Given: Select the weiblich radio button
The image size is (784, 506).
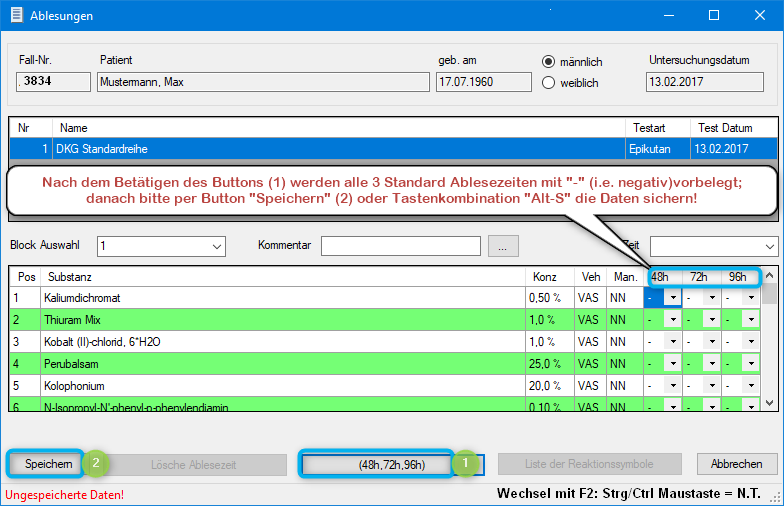Looking at the screenshot, I should click(x=548, y=83).
